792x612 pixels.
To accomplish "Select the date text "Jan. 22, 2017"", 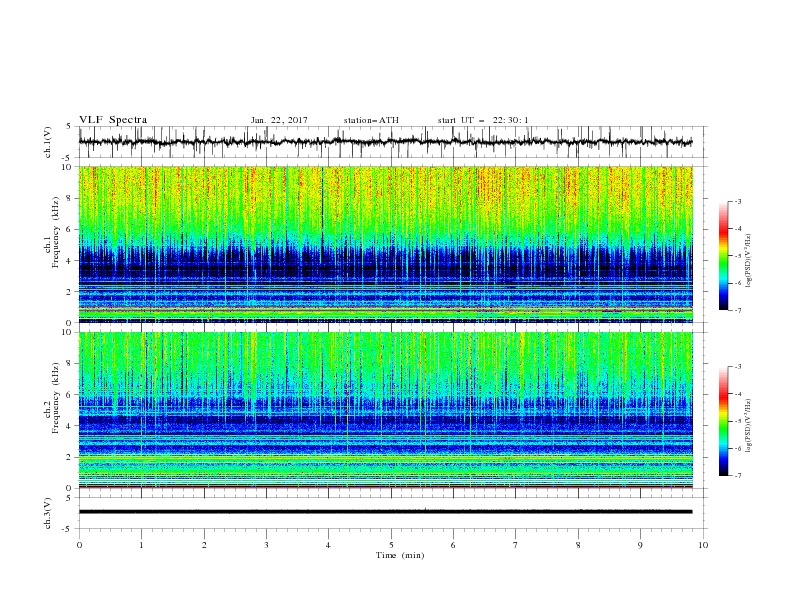I will click(x=279, y=120).
